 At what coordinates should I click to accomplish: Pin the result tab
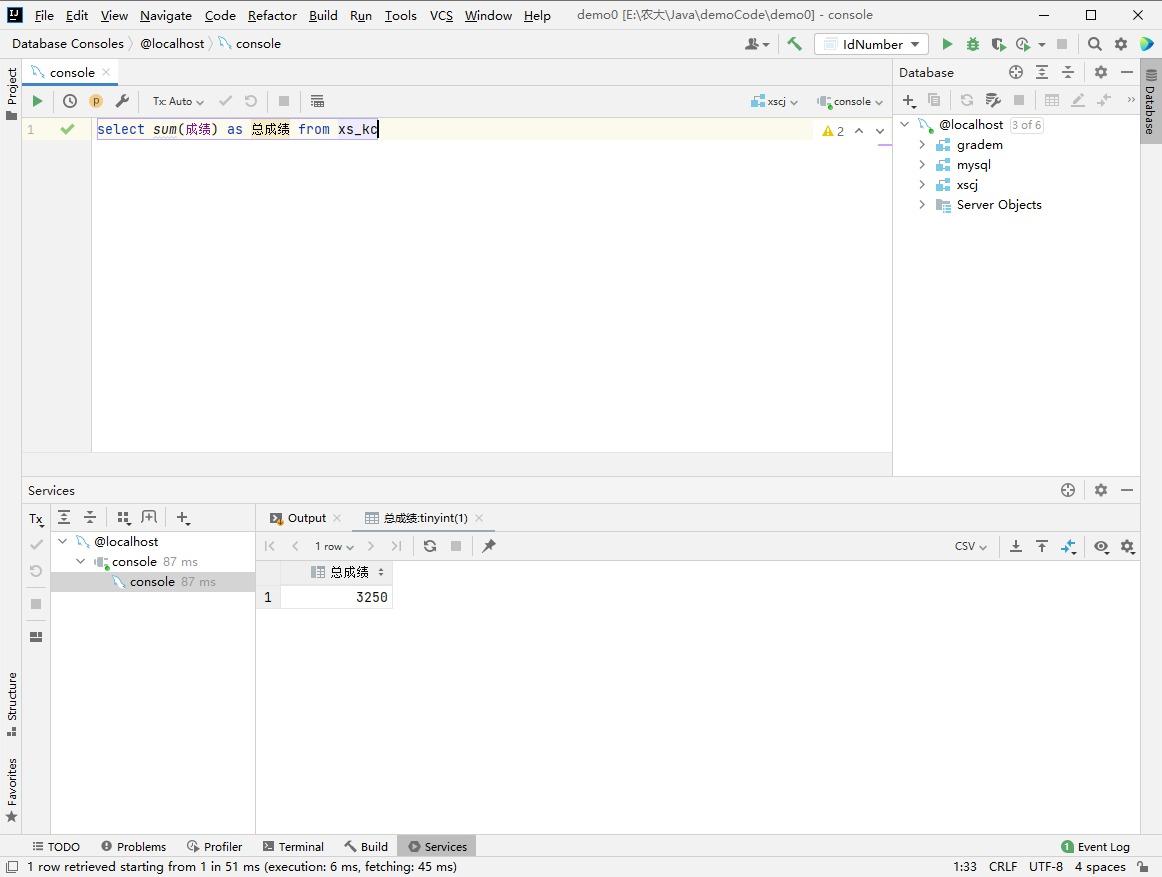click(489, 546)
